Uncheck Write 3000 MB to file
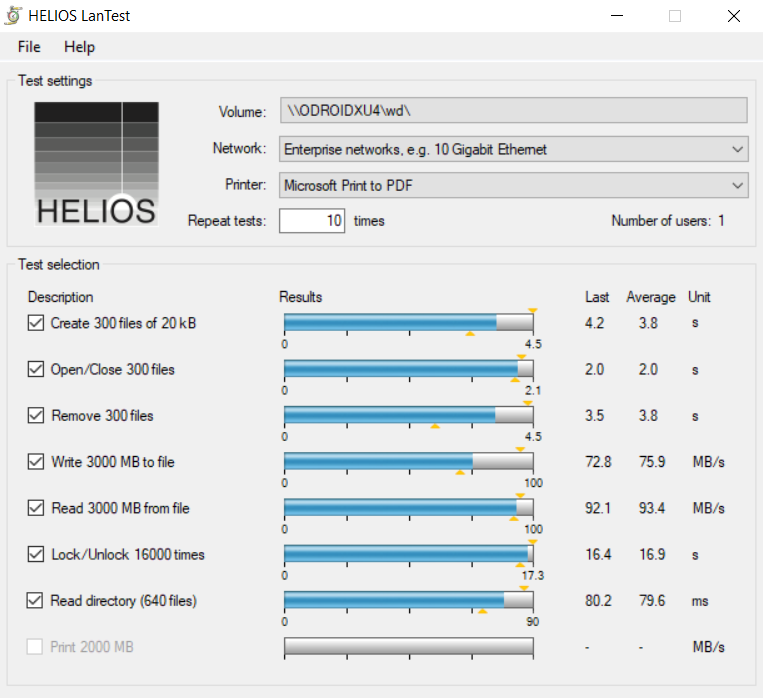The image size is (763, 698). point(36,462)
